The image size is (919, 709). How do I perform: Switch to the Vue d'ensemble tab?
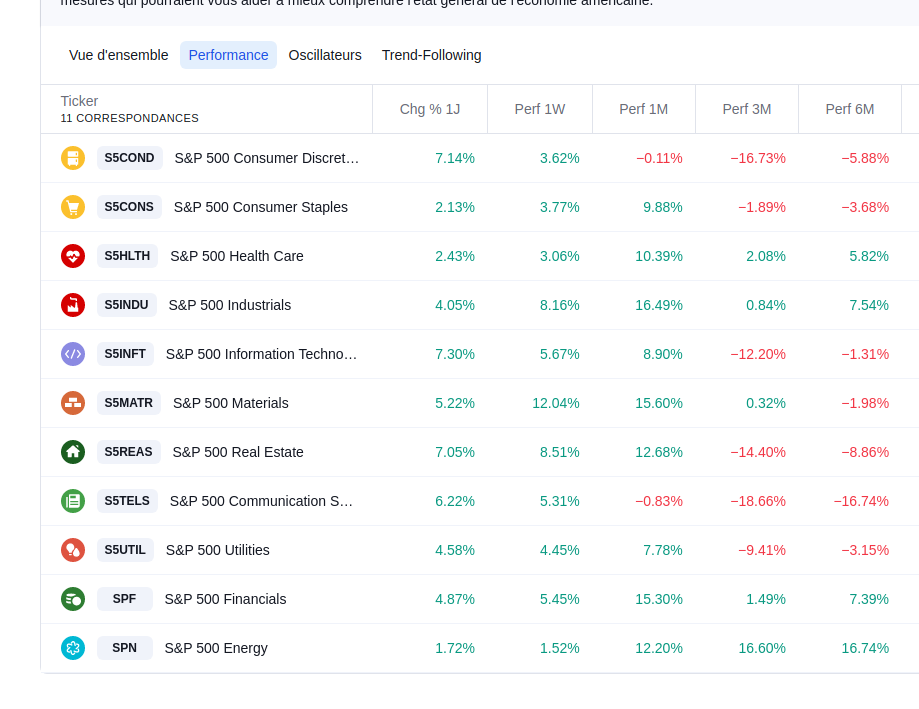pos(118,55)
